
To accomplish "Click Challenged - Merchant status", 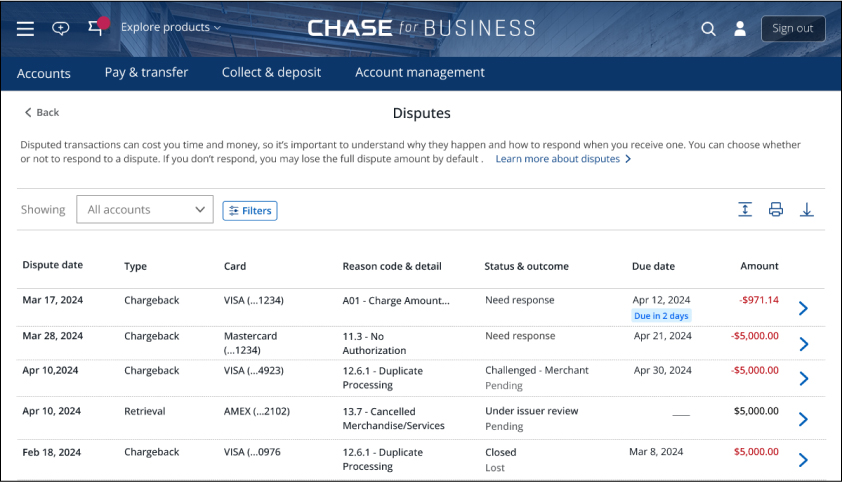I will 537,370.
